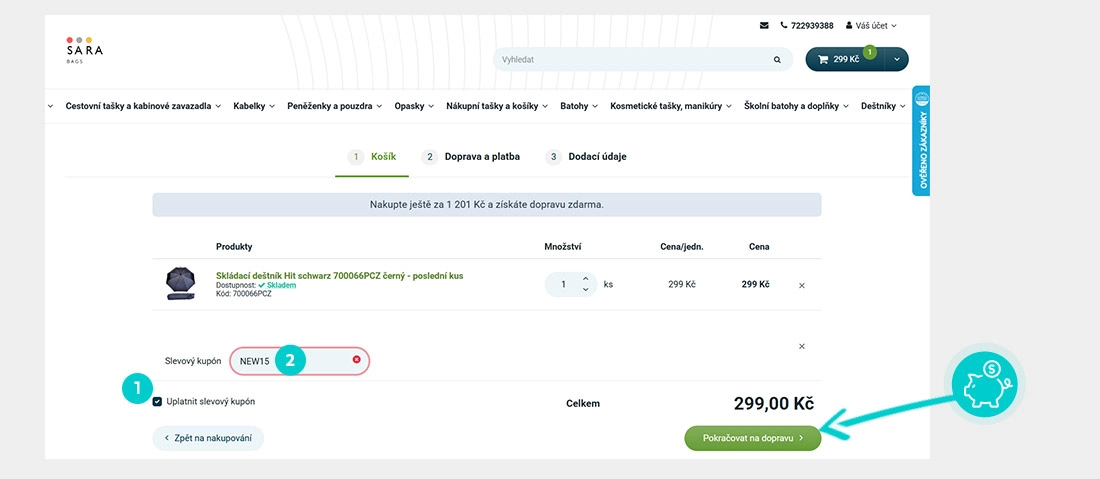The image size is (1100, 479).
Task: Open the Váš účet account menu
Action: click(x=871, y=25)
